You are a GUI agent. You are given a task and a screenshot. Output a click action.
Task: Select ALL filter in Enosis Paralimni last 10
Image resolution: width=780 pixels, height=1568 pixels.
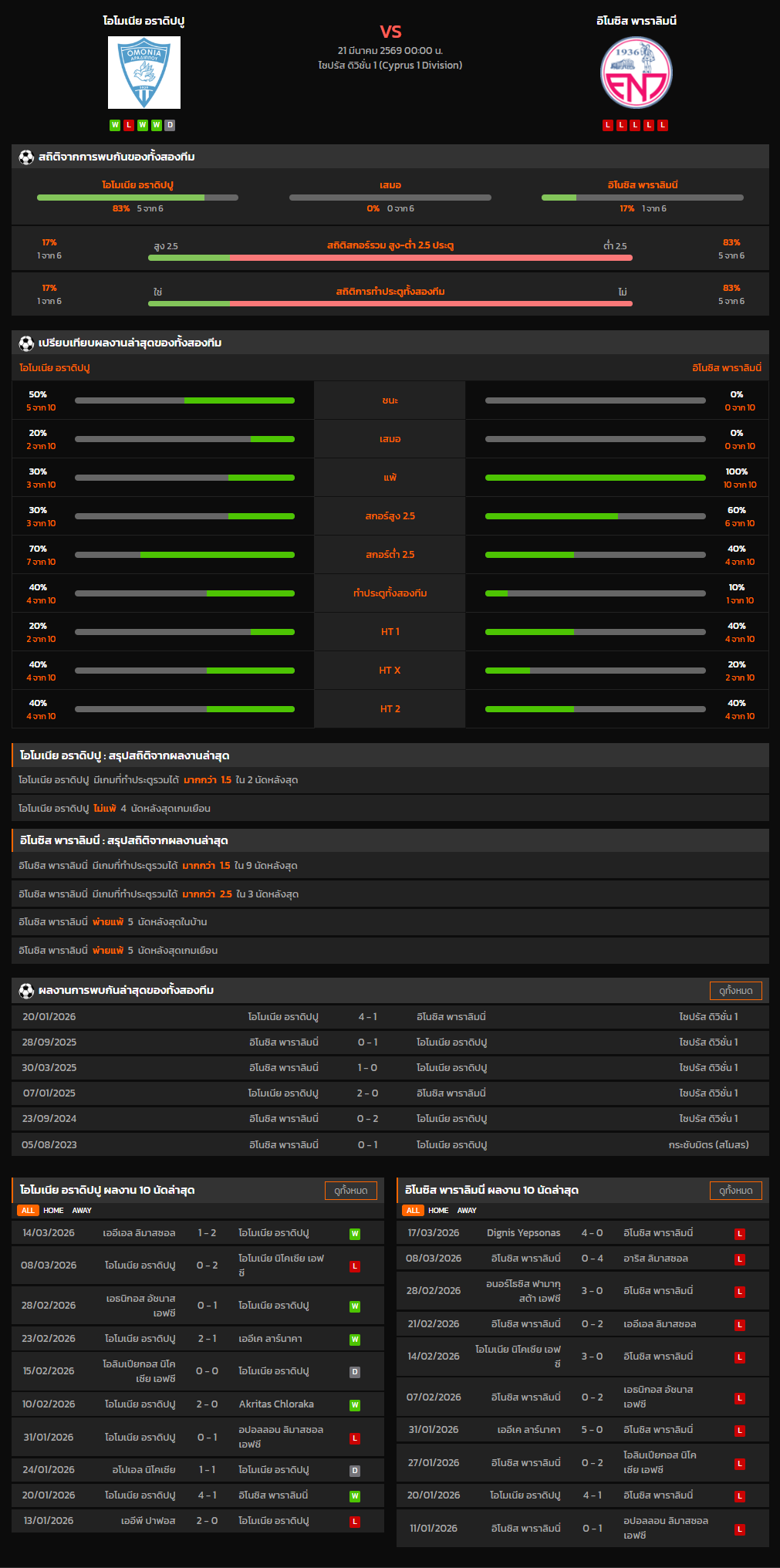pos(413,1211)
